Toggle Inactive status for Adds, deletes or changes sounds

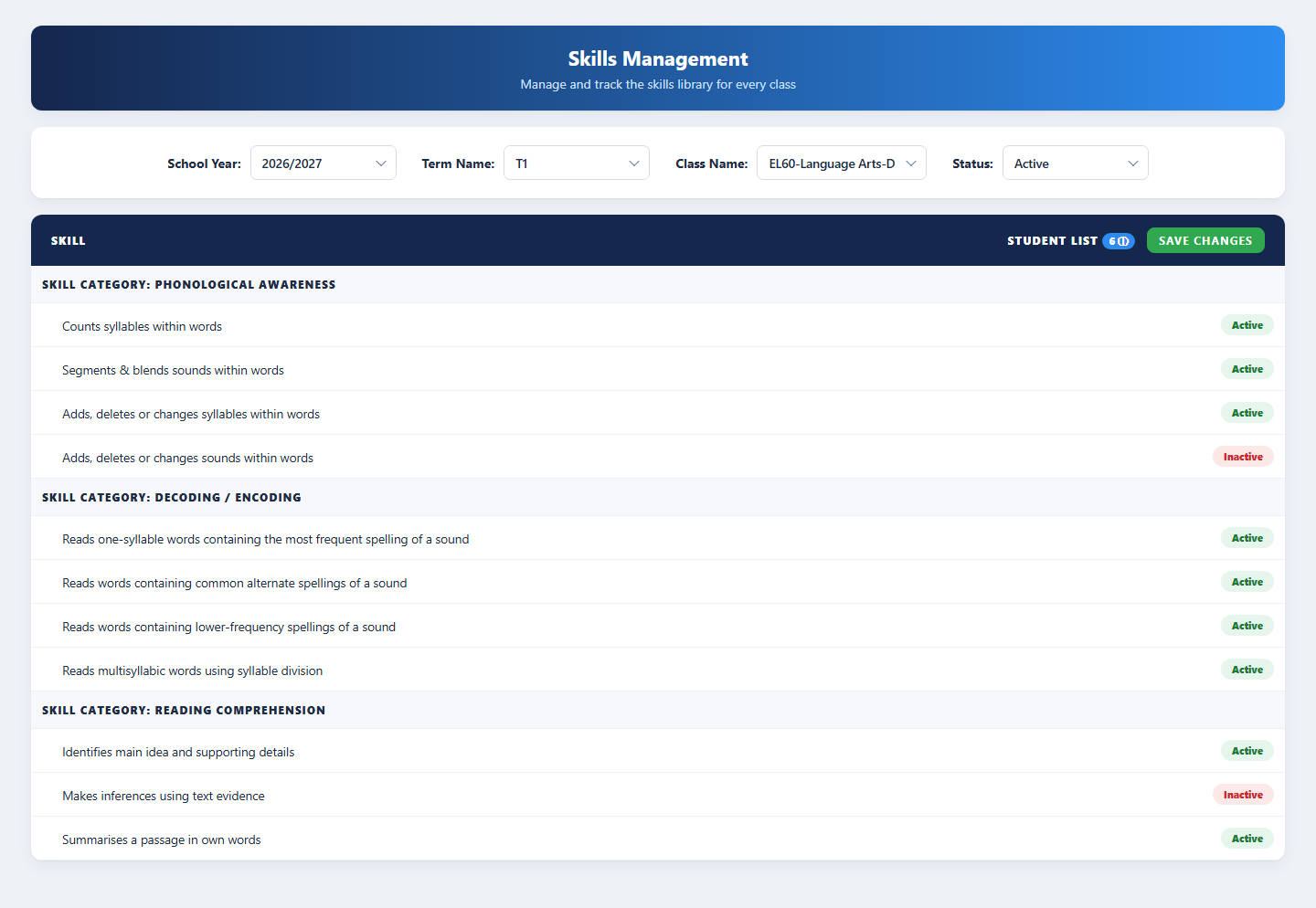click(x=1243, y=457)
